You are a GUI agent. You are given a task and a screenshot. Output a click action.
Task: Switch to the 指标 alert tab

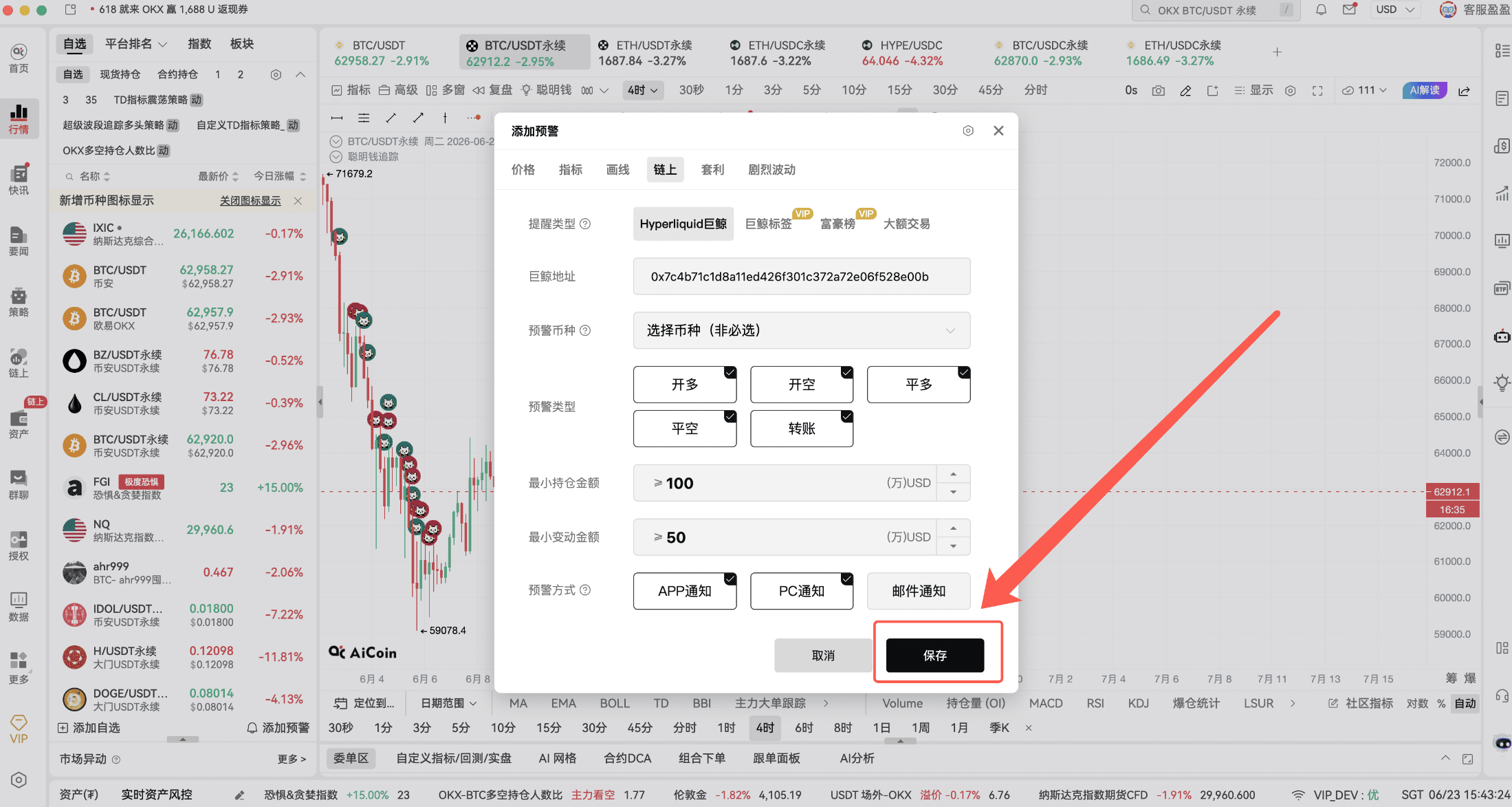pos(571,169)
